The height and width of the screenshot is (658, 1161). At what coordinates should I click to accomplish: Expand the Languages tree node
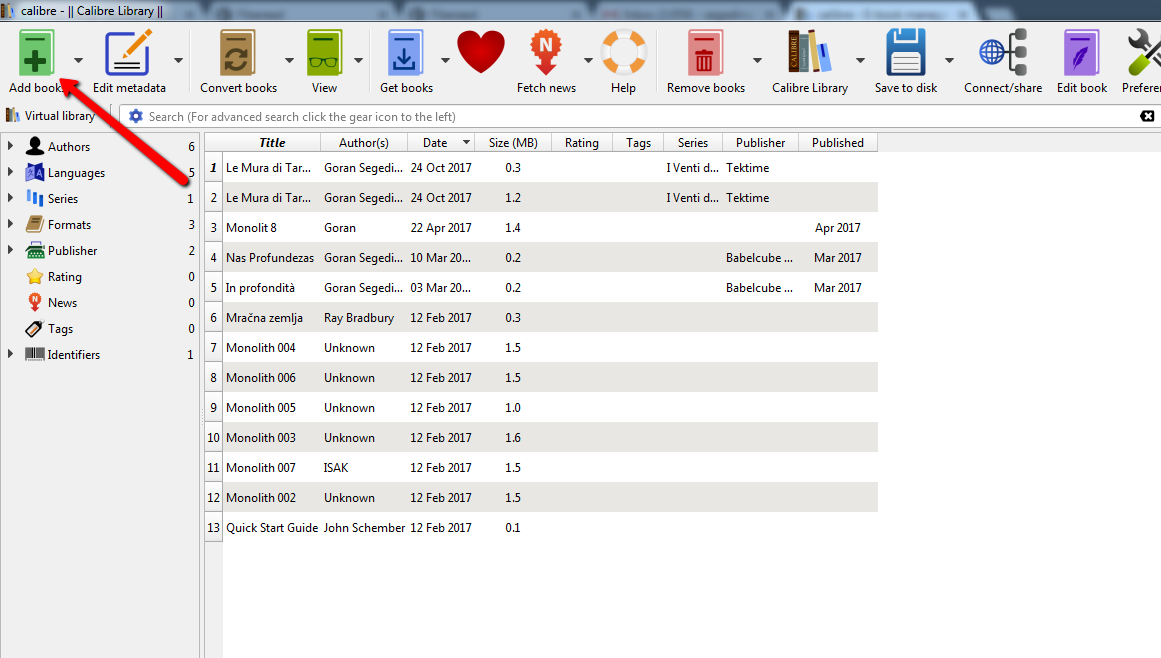coord(10,172)
